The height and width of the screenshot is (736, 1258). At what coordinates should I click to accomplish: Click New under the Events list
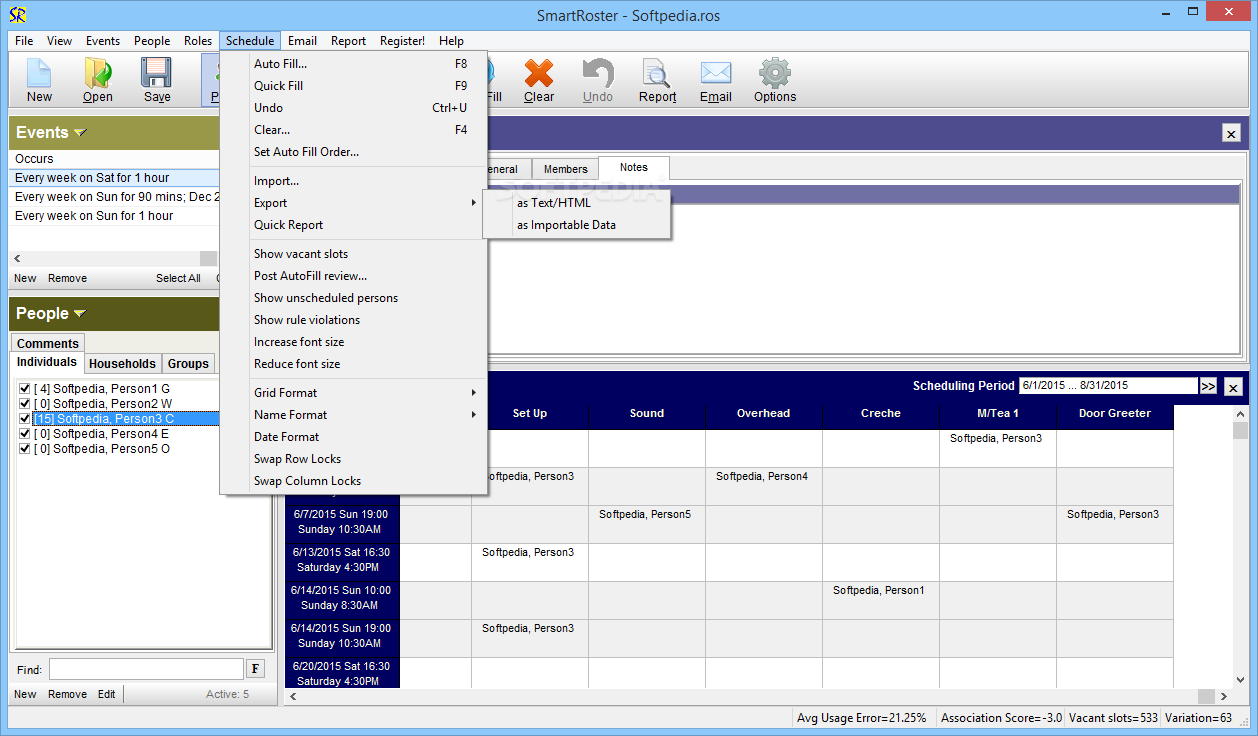(25, 278)
